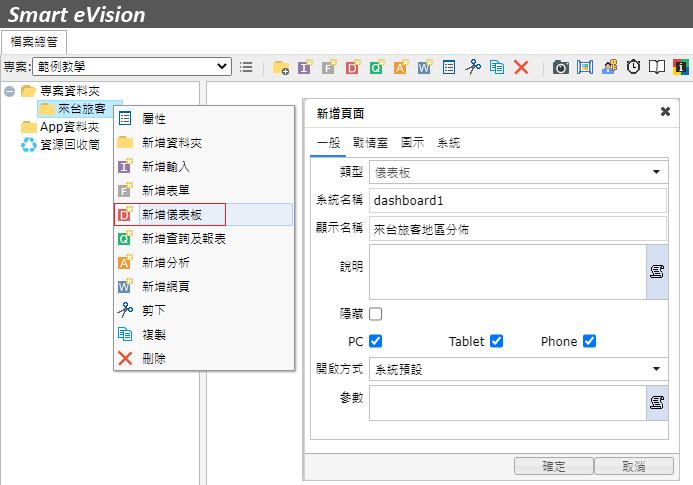Screen dimensions: 693x485
Task: Switch to the 系統 tab
Action: point(449,143)
